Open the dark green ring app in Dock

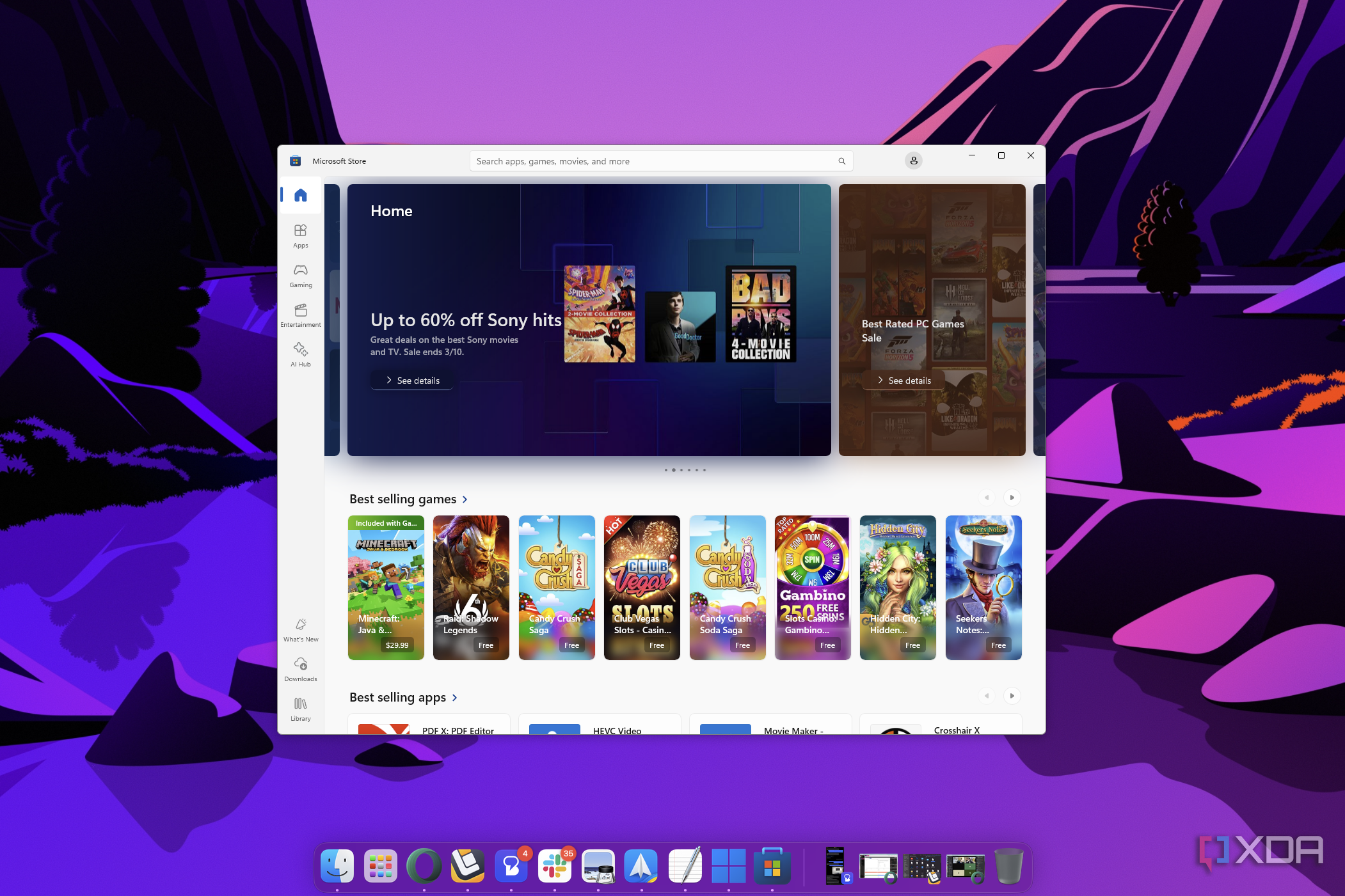click(424, 866)
